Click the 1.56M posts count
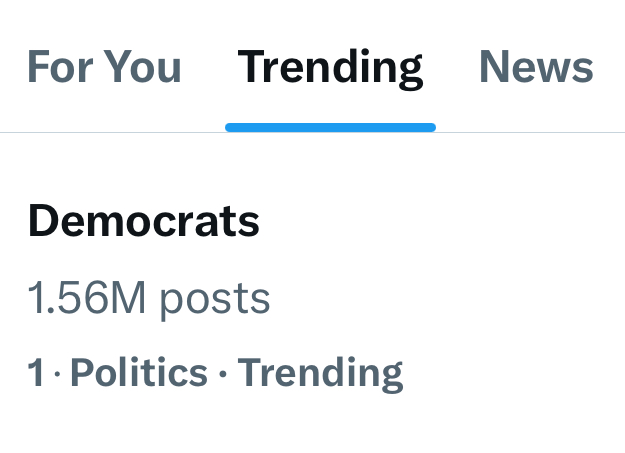This screenshot has width=625, height=453. point(149,299)
